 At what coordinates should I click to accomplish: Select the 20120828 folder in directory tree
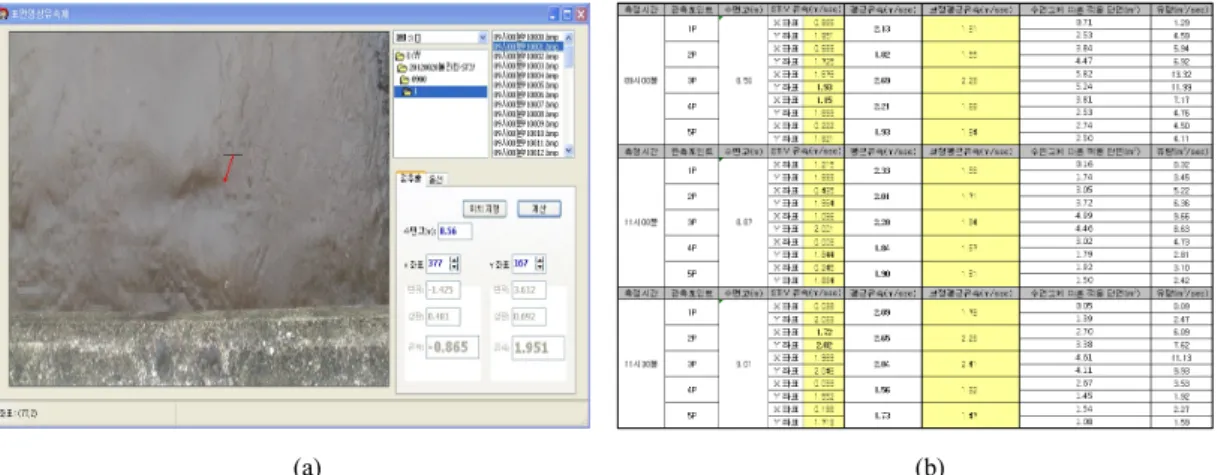(x=437, y=67)
